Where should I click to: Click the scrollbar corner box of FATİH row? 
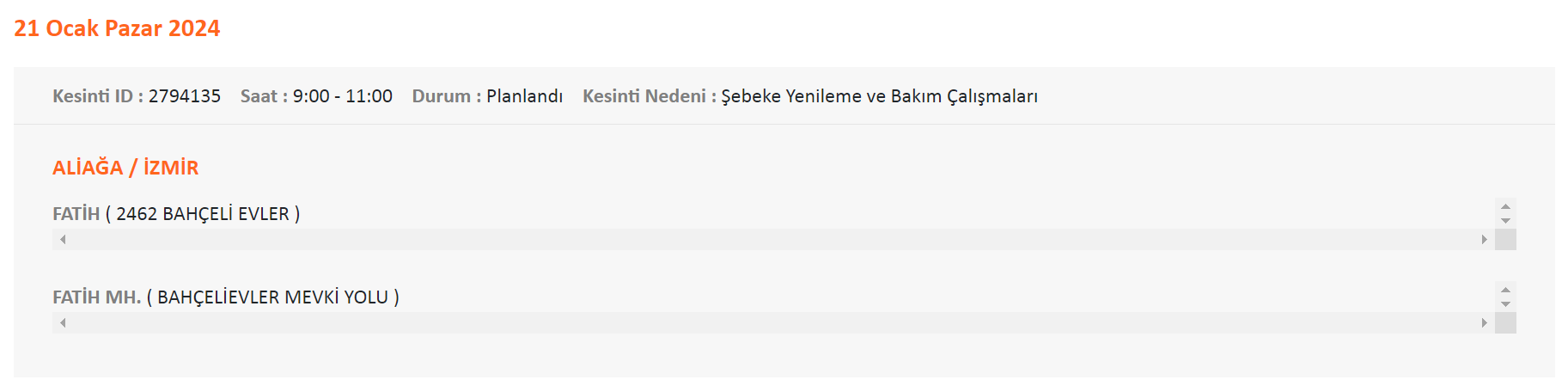1505,239
